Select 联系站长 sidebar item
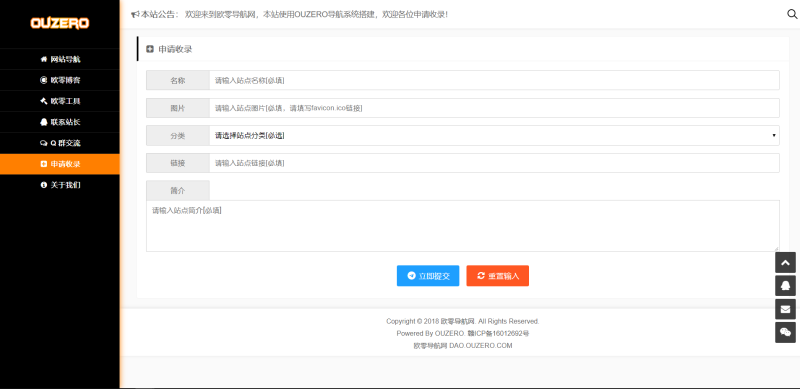This screenshot has width=800, height=389. (60, 122)
